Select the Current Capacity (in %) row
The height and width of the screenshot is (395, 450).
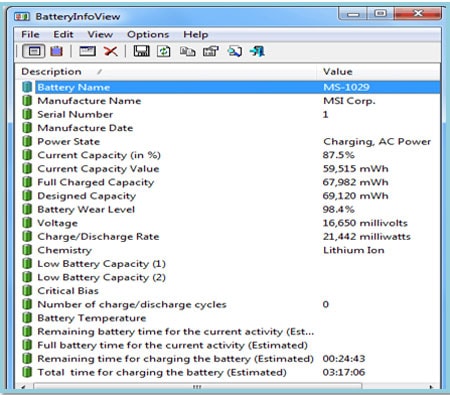(228, 155)
